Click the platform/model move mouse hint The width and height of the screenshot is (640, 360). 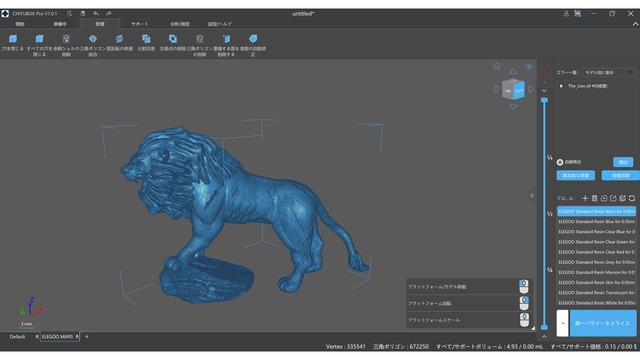pos(469,287)
